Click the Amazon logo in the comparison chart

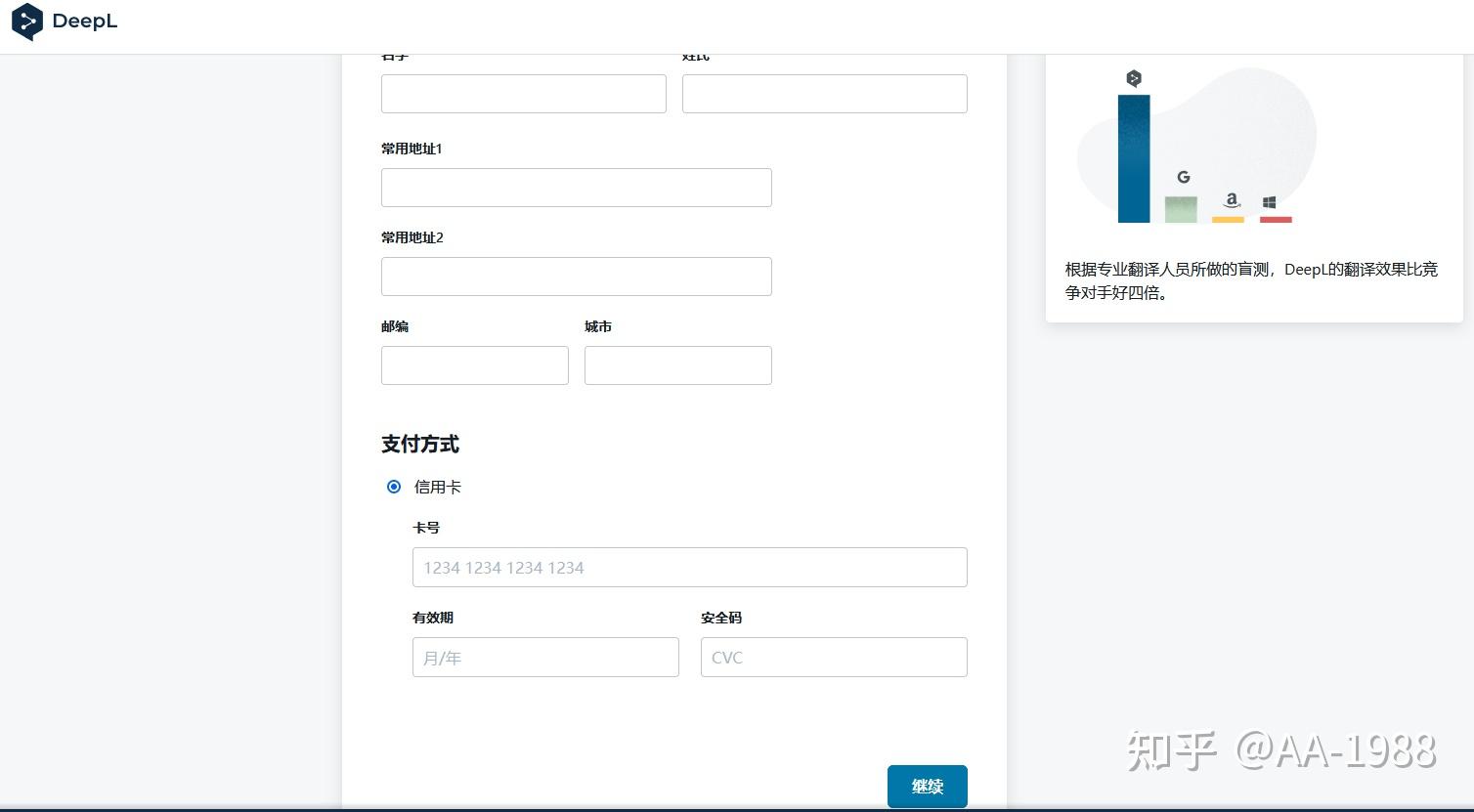pyautogui.click(x=1230, y=200)
